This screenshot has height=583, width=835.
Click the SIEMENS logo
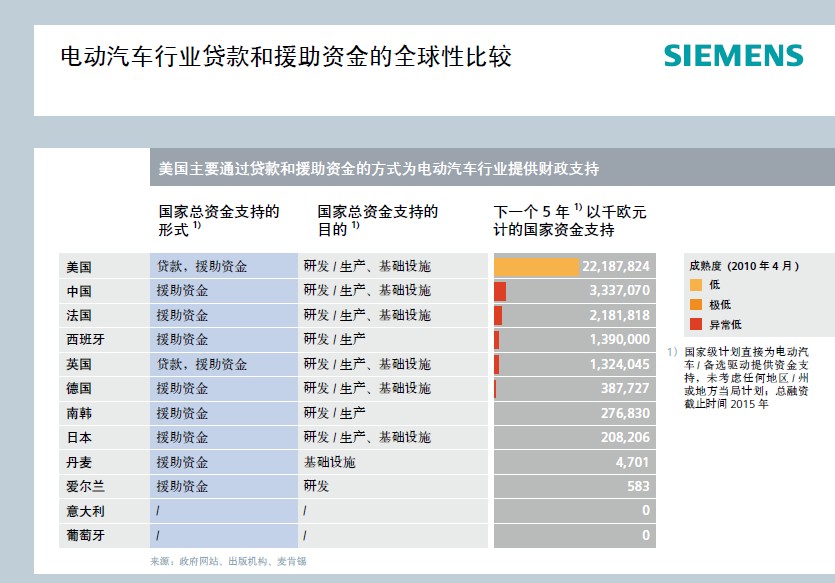pyautogui.click(x=733, y=56)
